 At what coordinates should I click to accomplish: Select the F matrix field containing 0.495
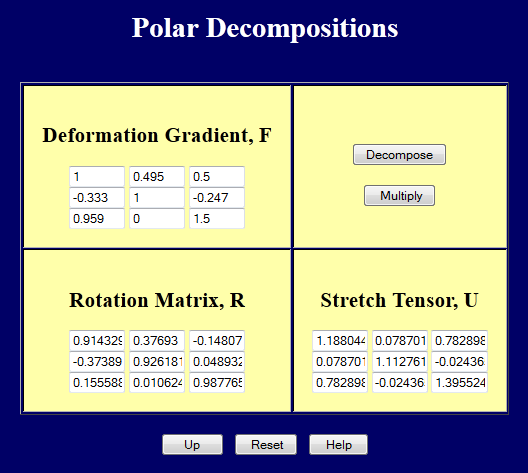pyautogui.click(x=157, y=177)
